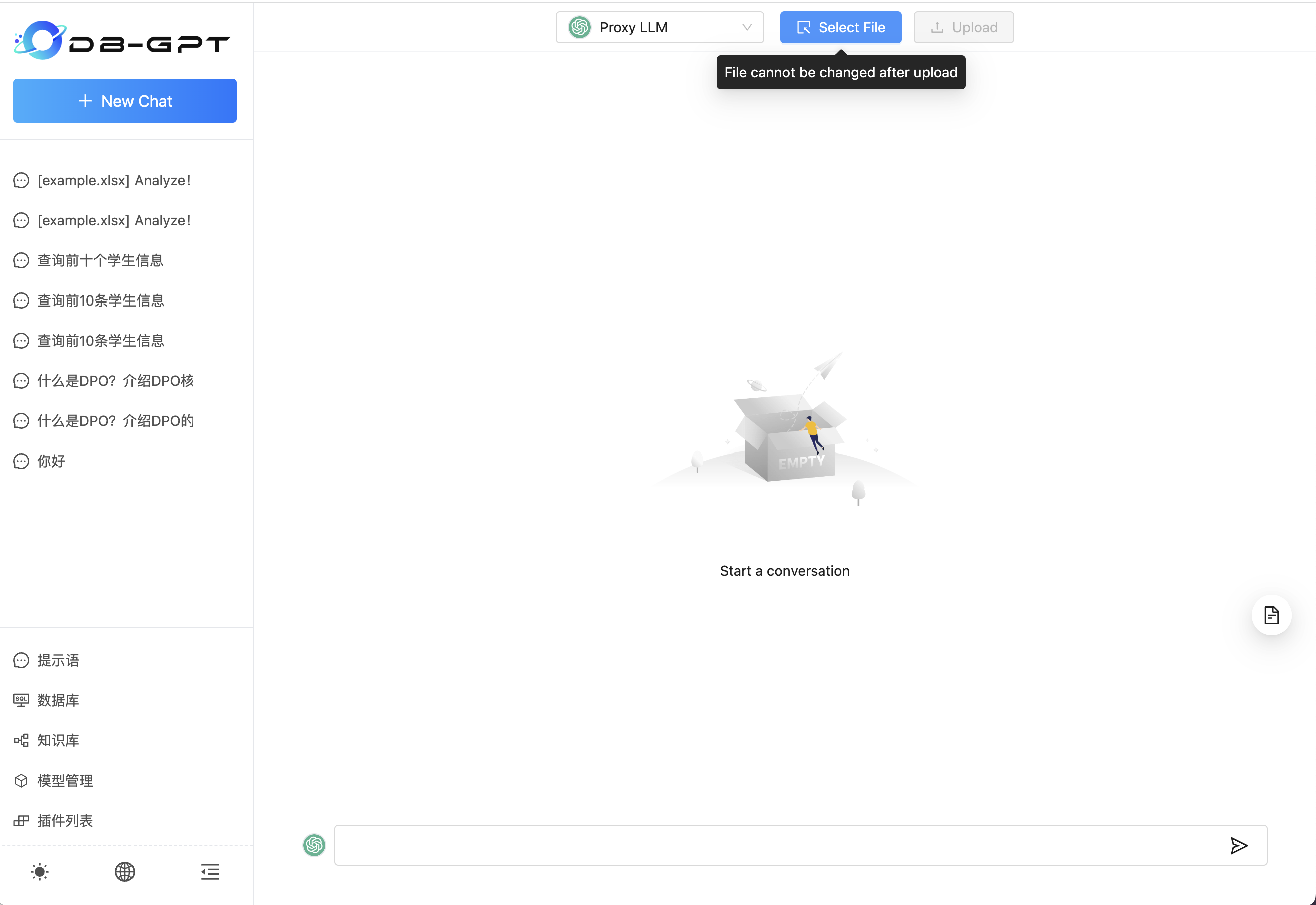Expand the Proxy LLM model dropdown
Image resolution: width=1316 pixels, height=905 pixels.
tap(658, 27)
